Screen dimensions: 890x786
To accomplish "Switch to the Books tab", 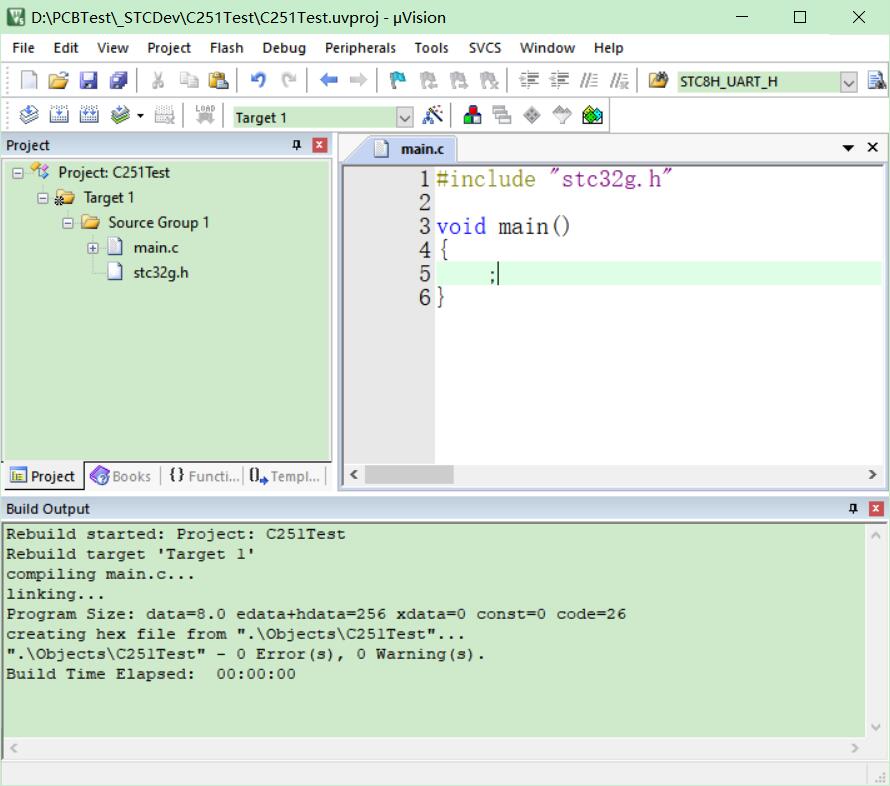I will click(122, 476).
